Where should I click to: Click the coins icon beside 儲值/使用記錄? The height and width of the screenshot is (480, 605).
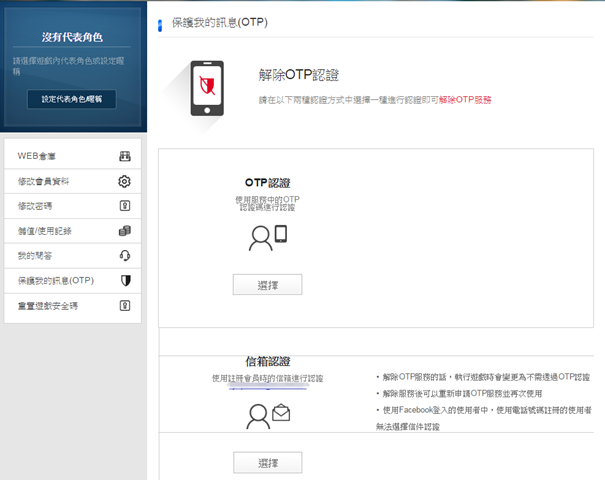(125, 231)
